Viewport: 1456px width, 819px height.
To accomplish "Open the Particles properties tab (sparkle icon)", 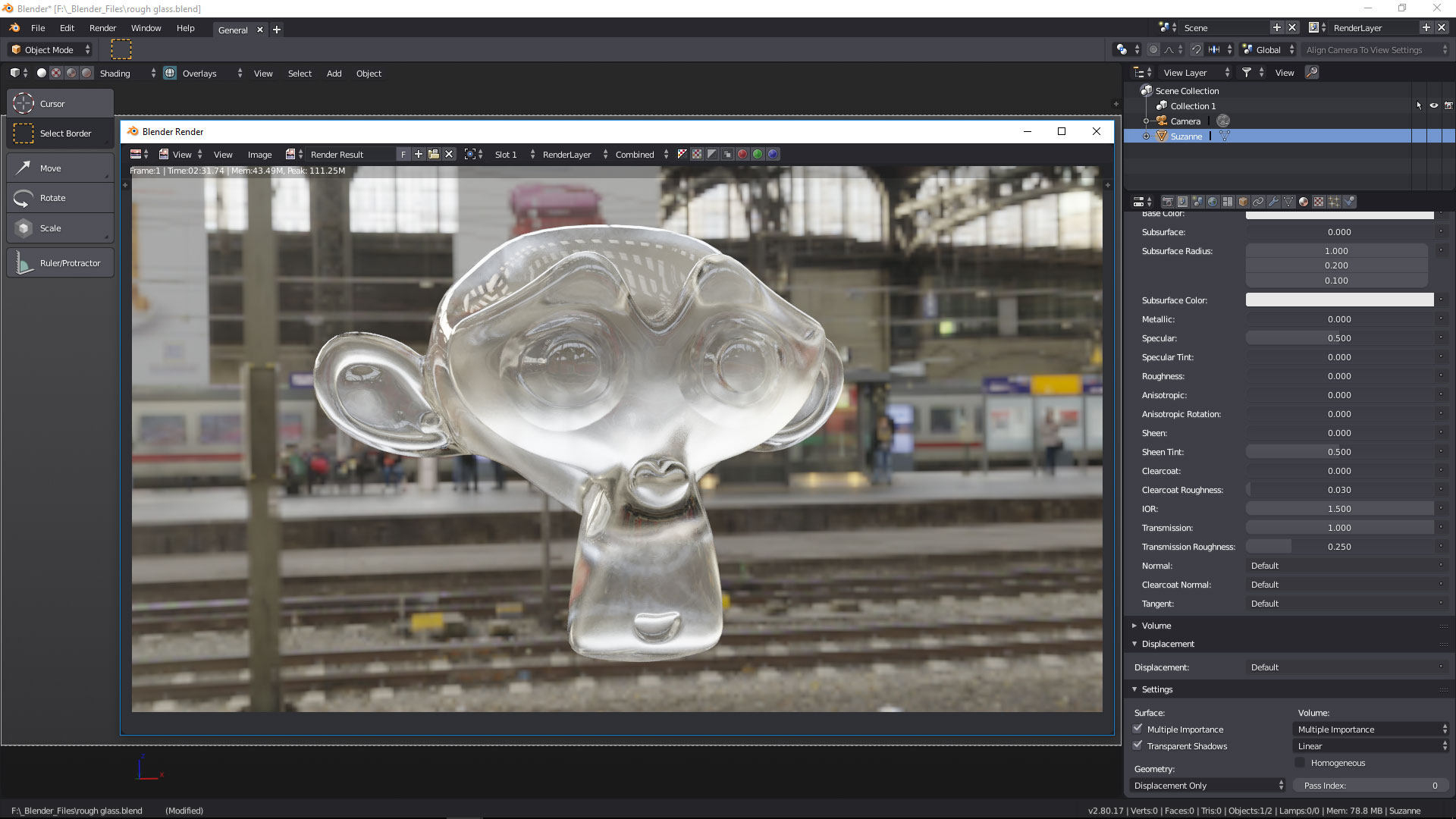I will tap(1334, 202).
